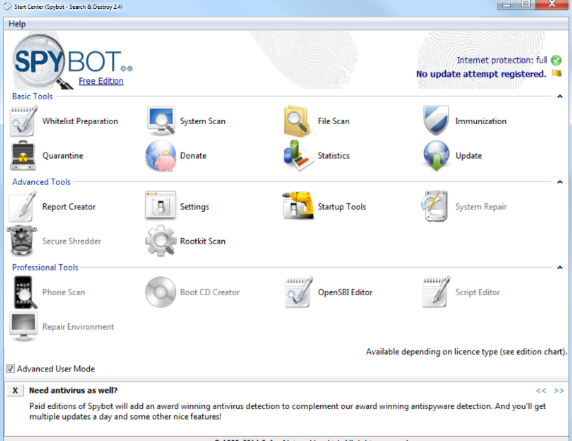The height and width of the screenshot is (441, 572).
Task: Click the Immunization shield icon
Action: point(436,121)
